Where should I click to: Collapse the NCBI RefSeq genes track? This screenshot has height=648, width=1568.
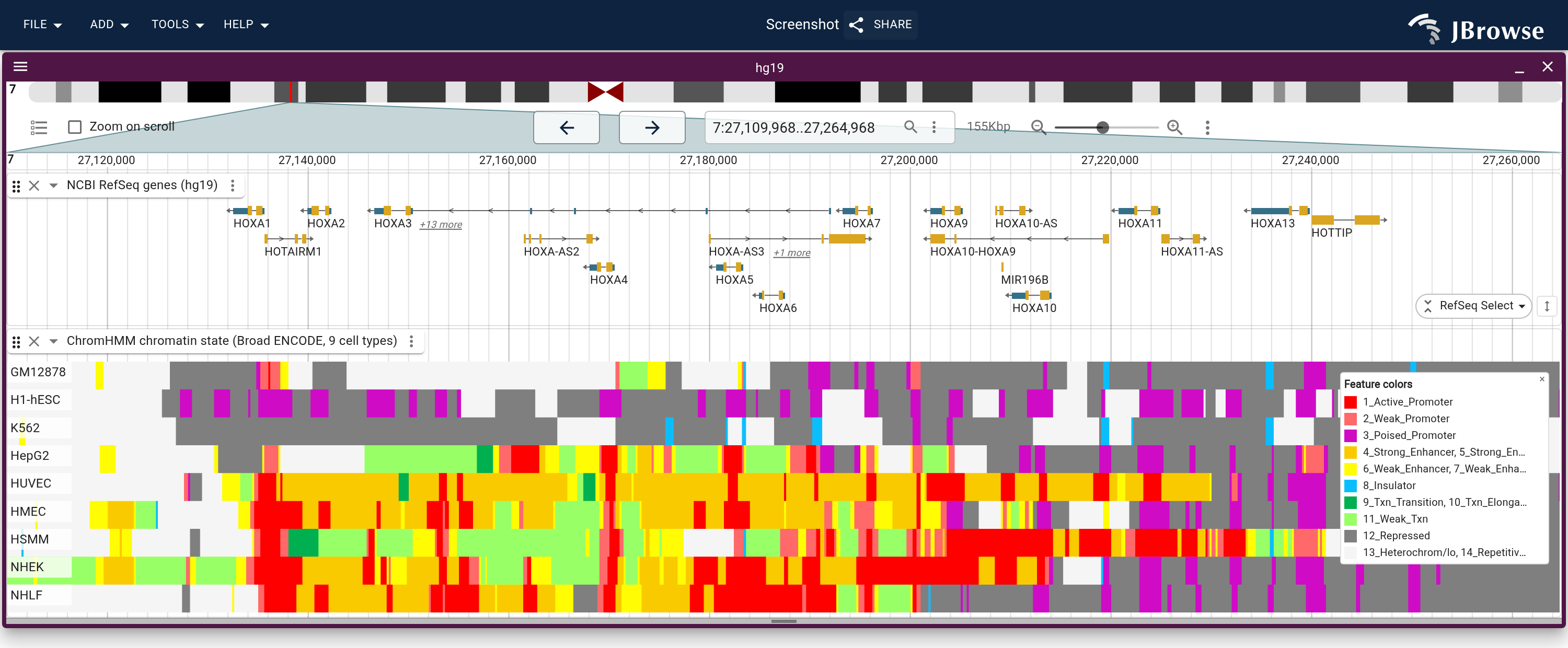(x=53, y=186)
